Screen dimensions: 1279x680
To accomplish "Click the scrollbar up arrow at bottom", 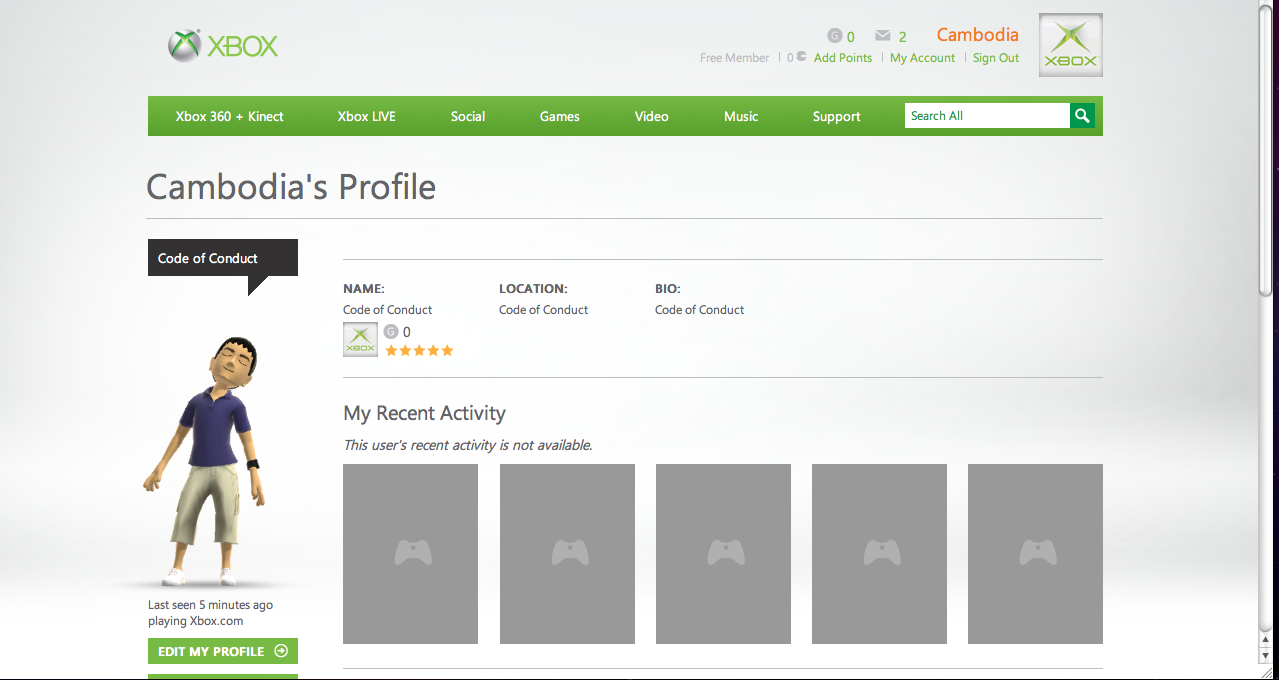I will pos(1265,640).
